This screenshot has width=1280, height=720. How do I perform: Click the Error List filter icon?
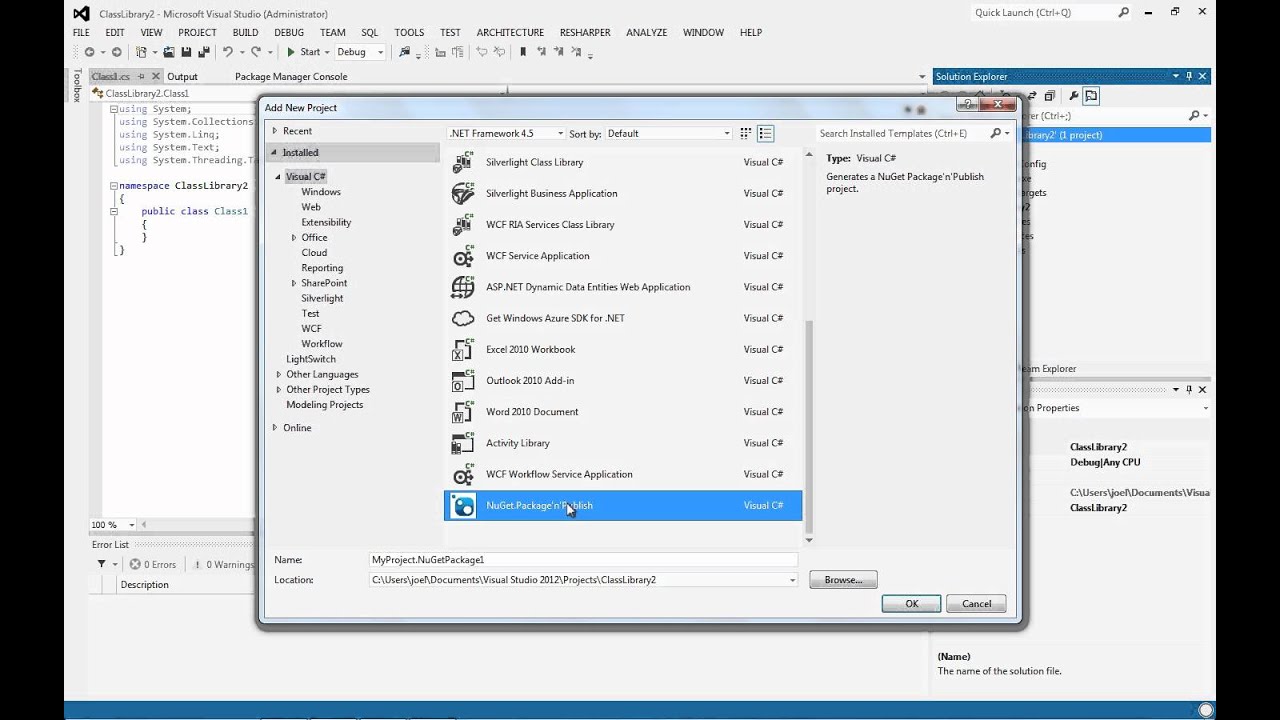[101, 564]
